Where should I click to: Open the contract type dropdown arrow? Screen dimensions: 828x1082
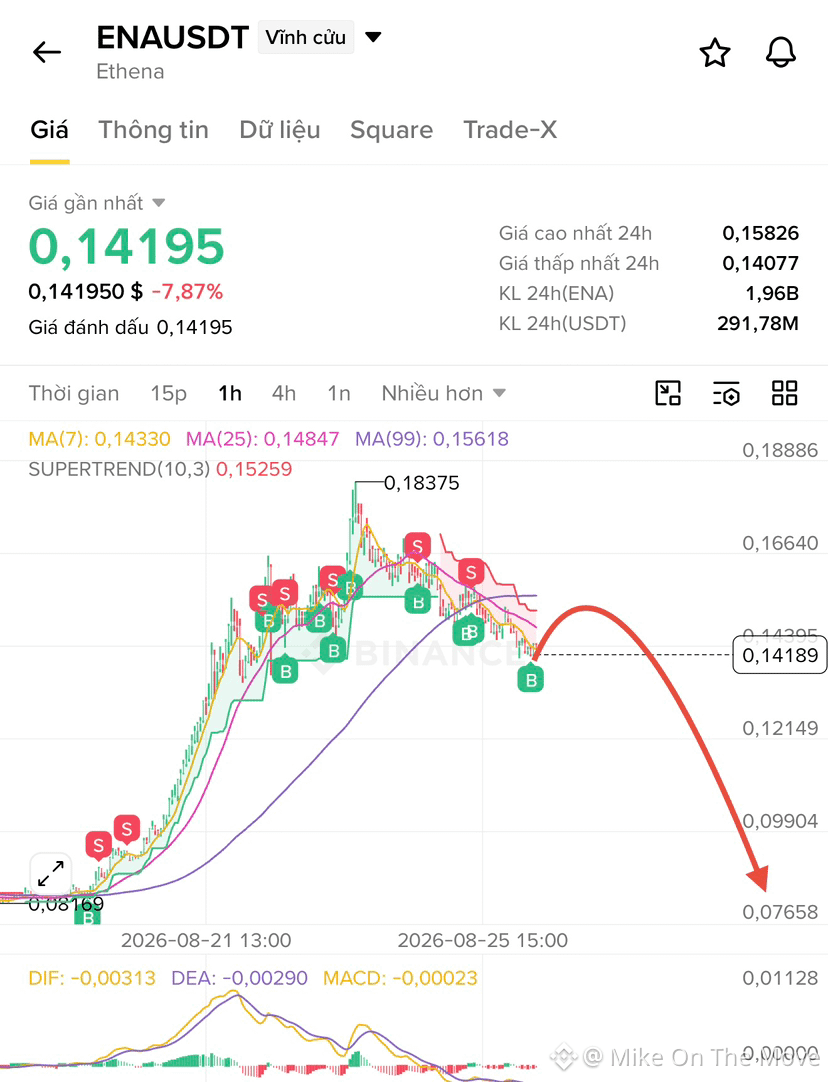point(373,37)
